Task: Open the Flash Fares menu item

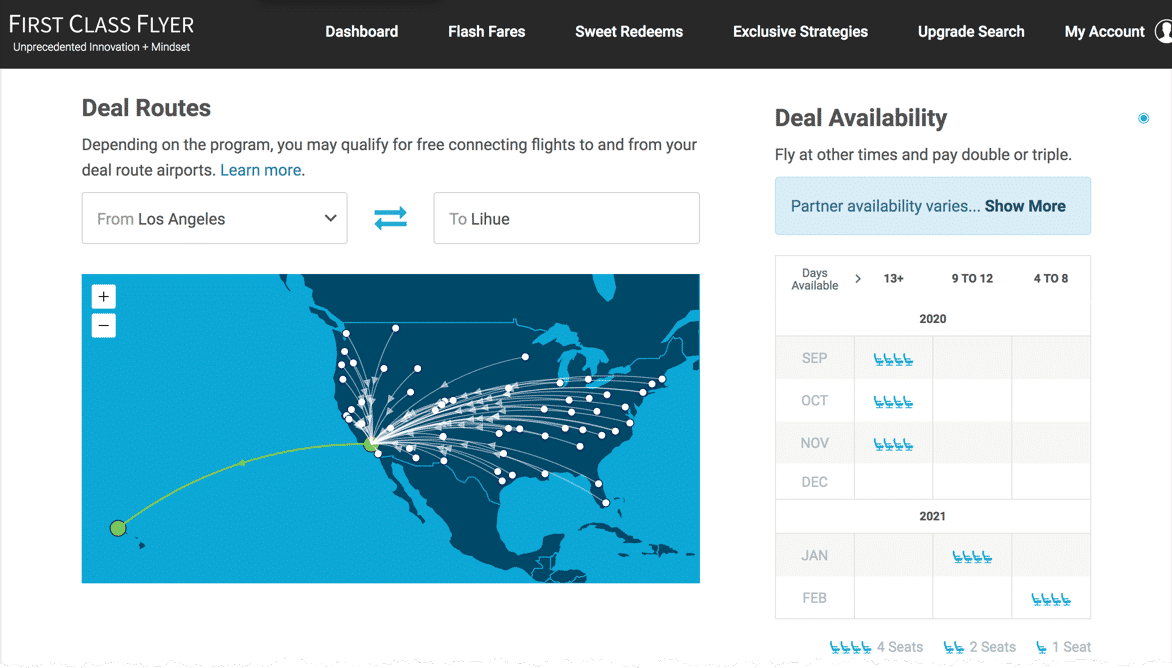Action: click(486, 32)
